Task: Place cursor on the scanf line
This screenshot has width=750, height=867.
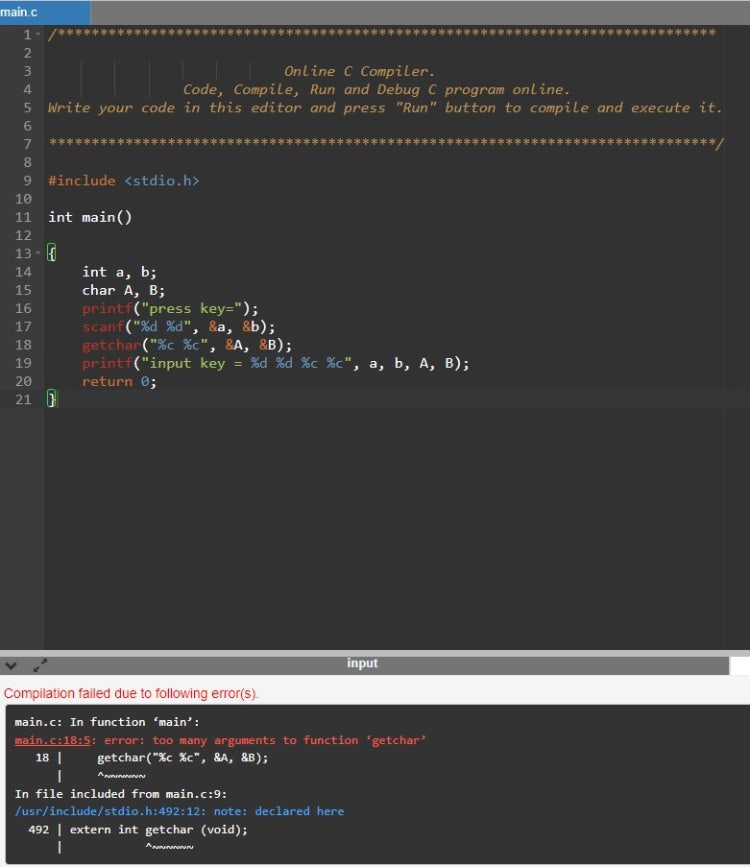Action: tap(178, 327)
